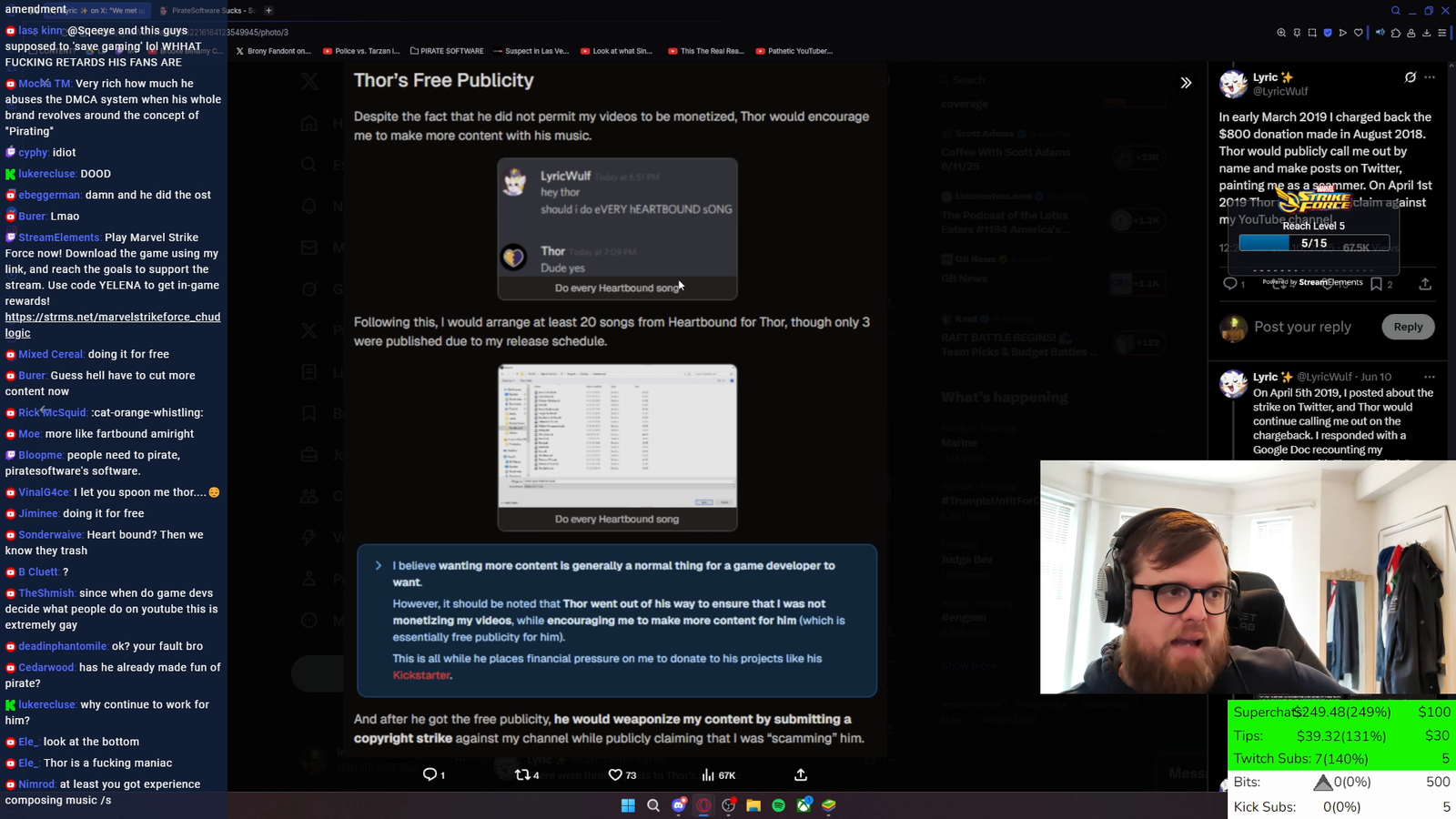Open the easy setup menu icon

(x=1442, y=33)
